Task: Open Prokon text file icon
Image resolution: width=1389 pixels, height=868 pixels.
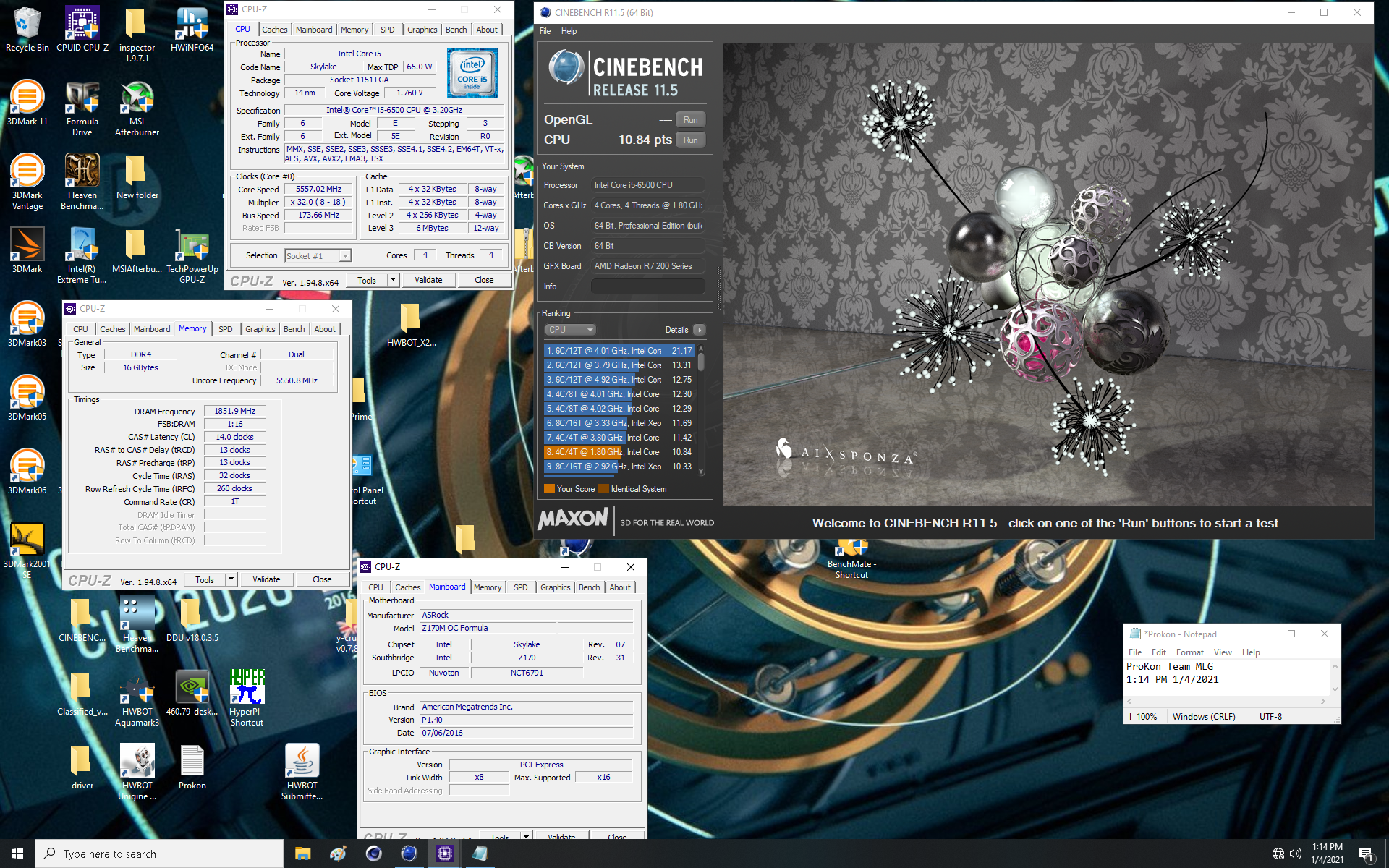Action: 192,767
